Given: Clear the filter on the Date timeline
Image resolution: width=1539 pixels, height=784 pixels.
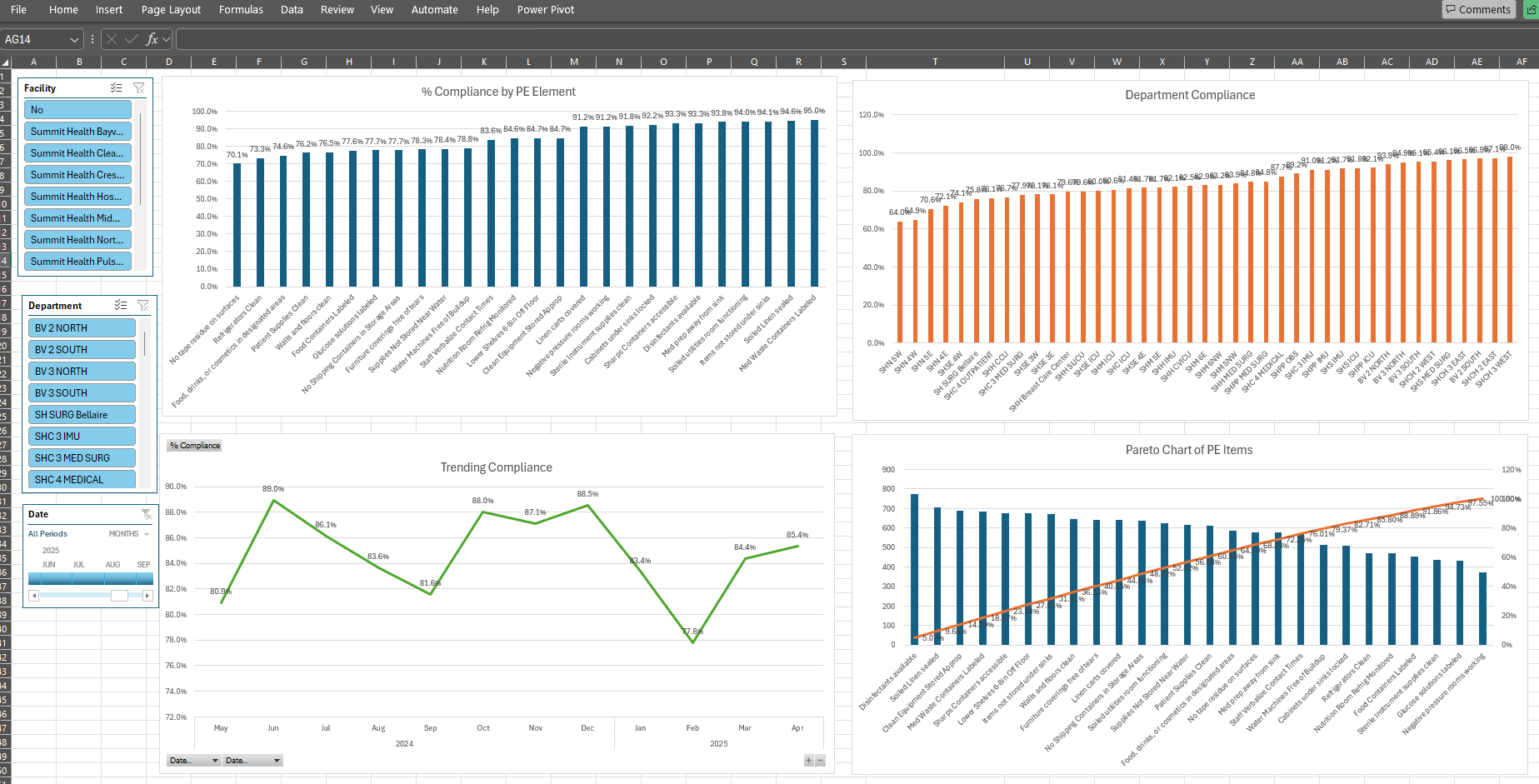Looking at the screenshot, I should [x=147, y=513].
